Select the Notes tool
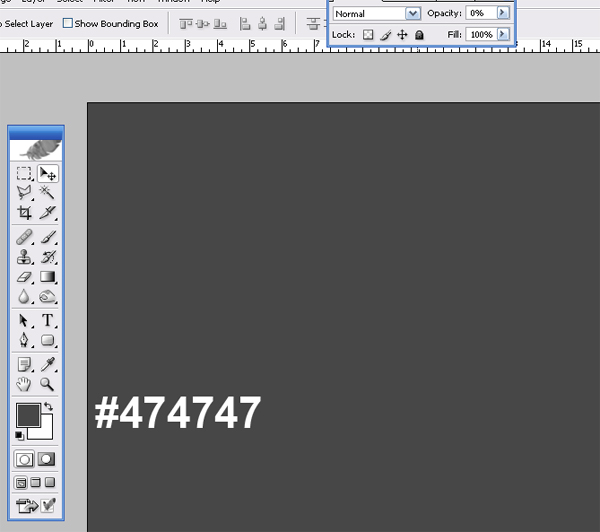Viewport: 600px width, 532px height. pos(24,364)
